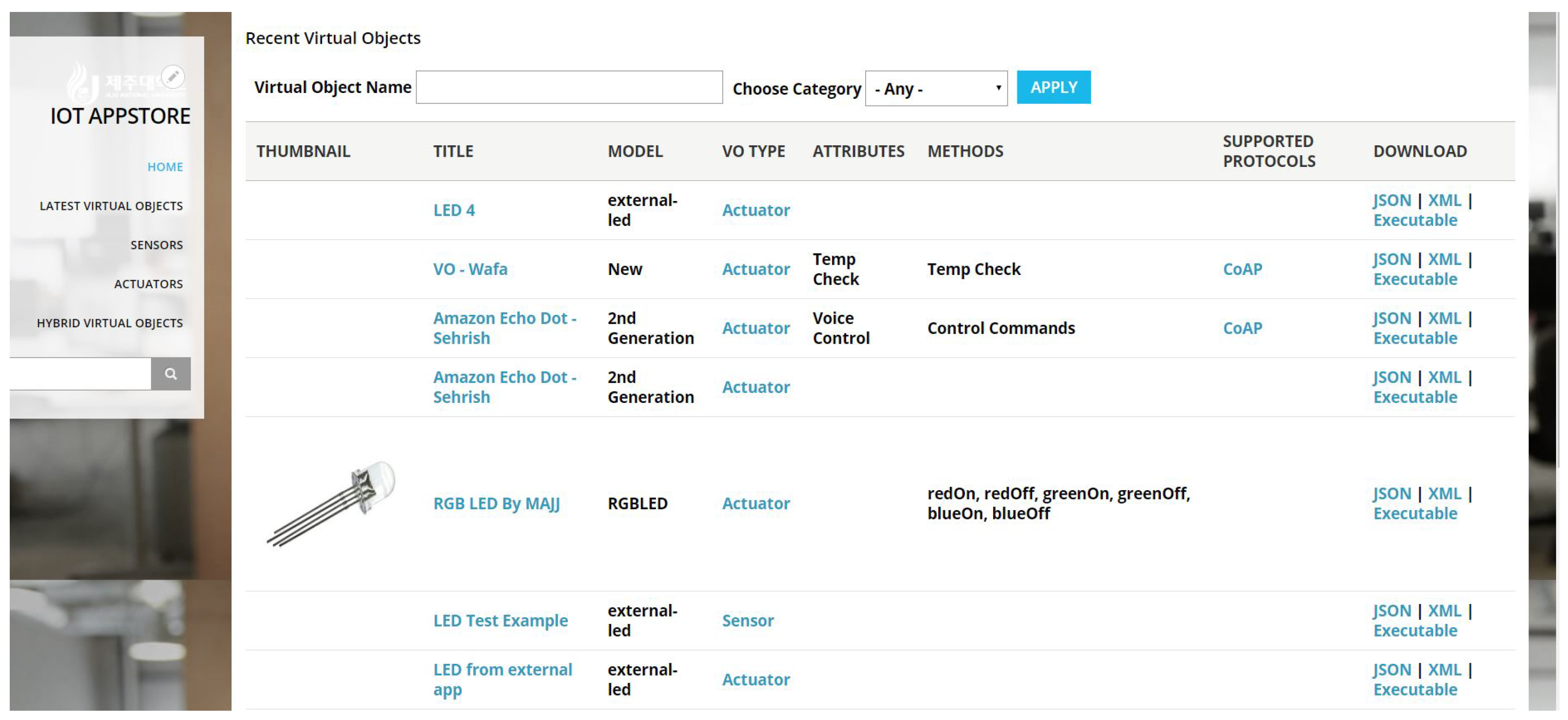1568x720 pixels.
Task: Go to the HOME menu item
Action: point(165,167)
